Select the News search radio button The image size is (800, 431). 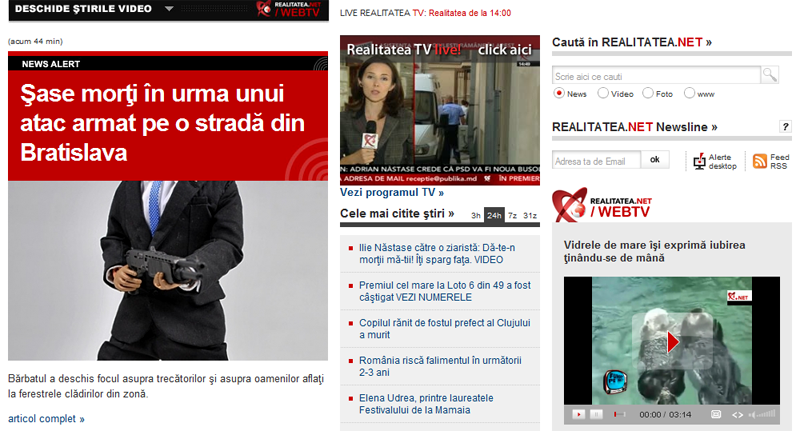point(559,93)
